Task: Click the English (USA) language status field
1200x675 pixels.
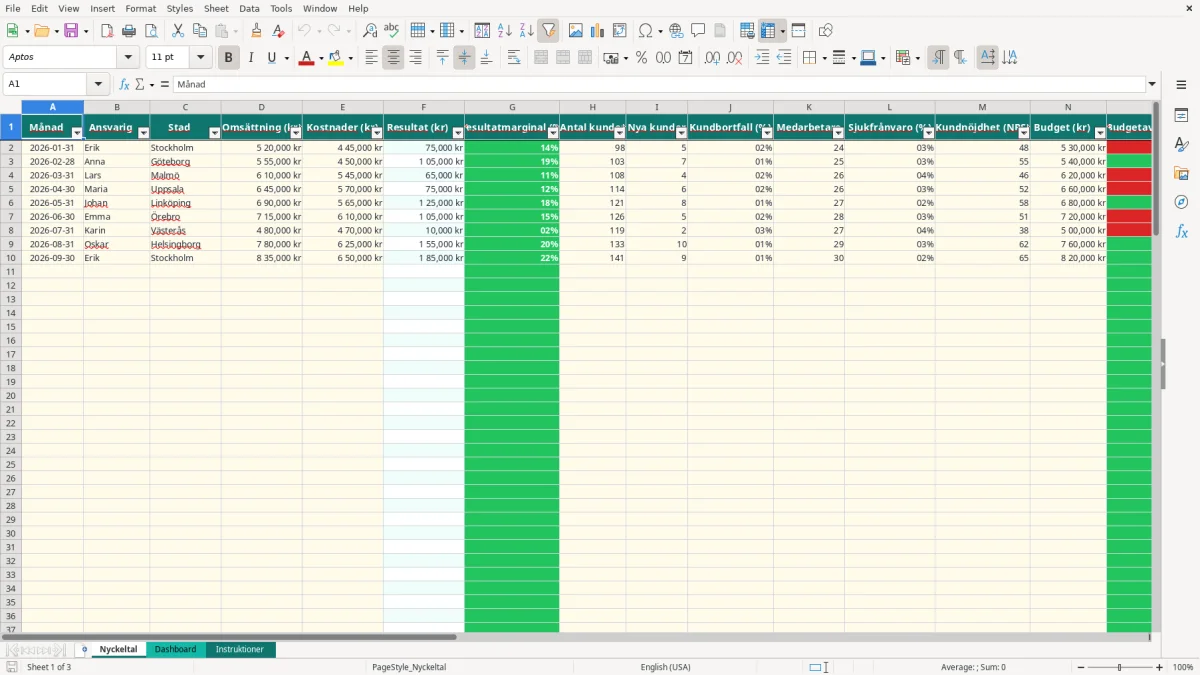Action: pyautogui.click(x=666, y=667)
